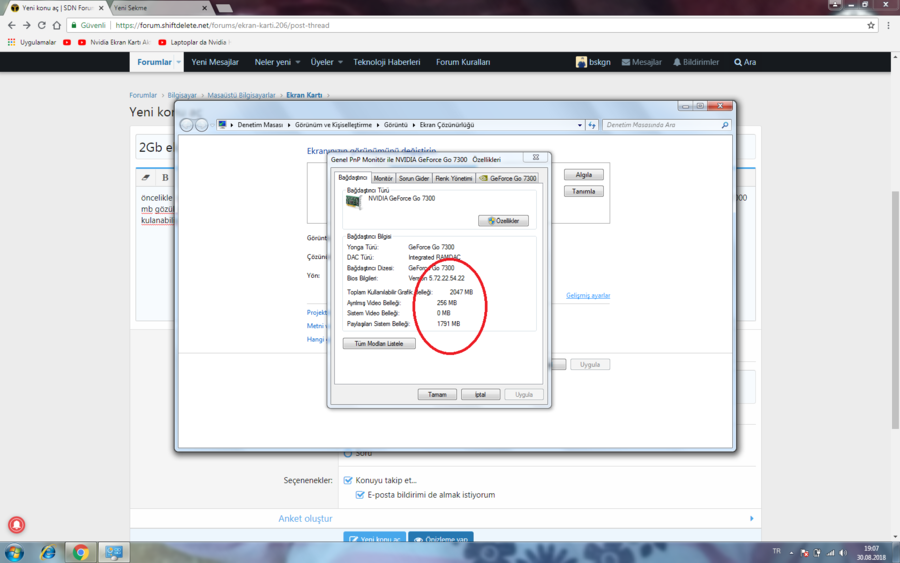Open the Control Panel taskbar item
Image resolution: width=900 pixels, height=563 pixels.
pyautogui.click(x=114, y=553)
